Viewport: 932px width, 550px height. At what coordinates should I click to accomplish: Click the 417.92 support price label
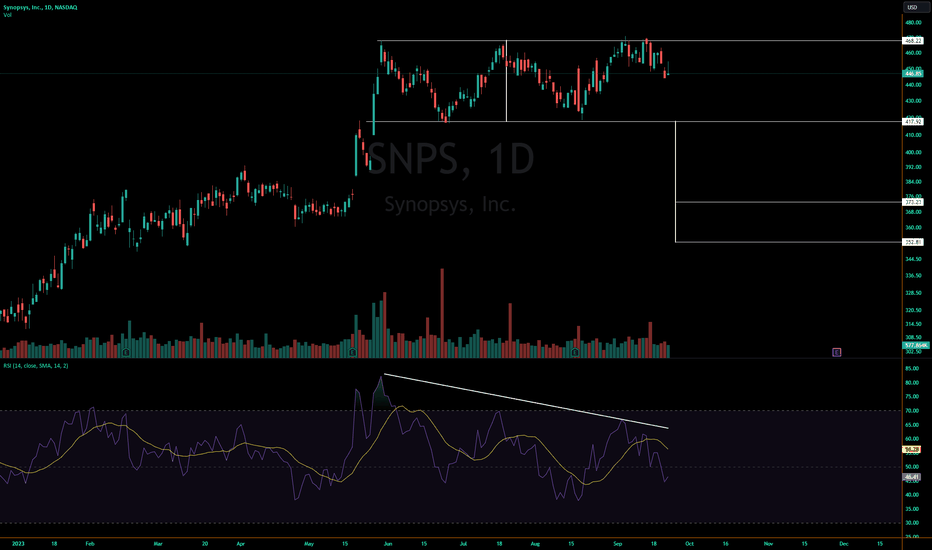click(912, 121)
